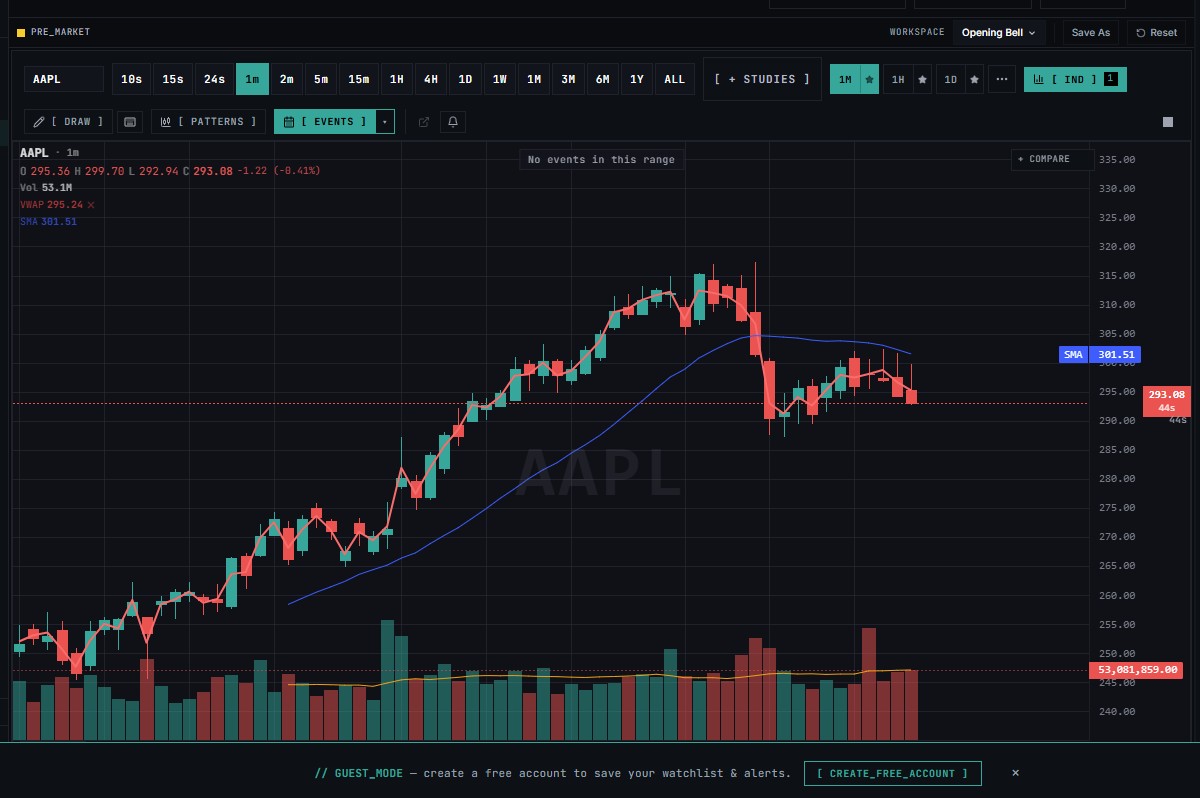Screen dimensions: 1200x798
Task: Select the 5m timeframe
Action: pos(321,79)
